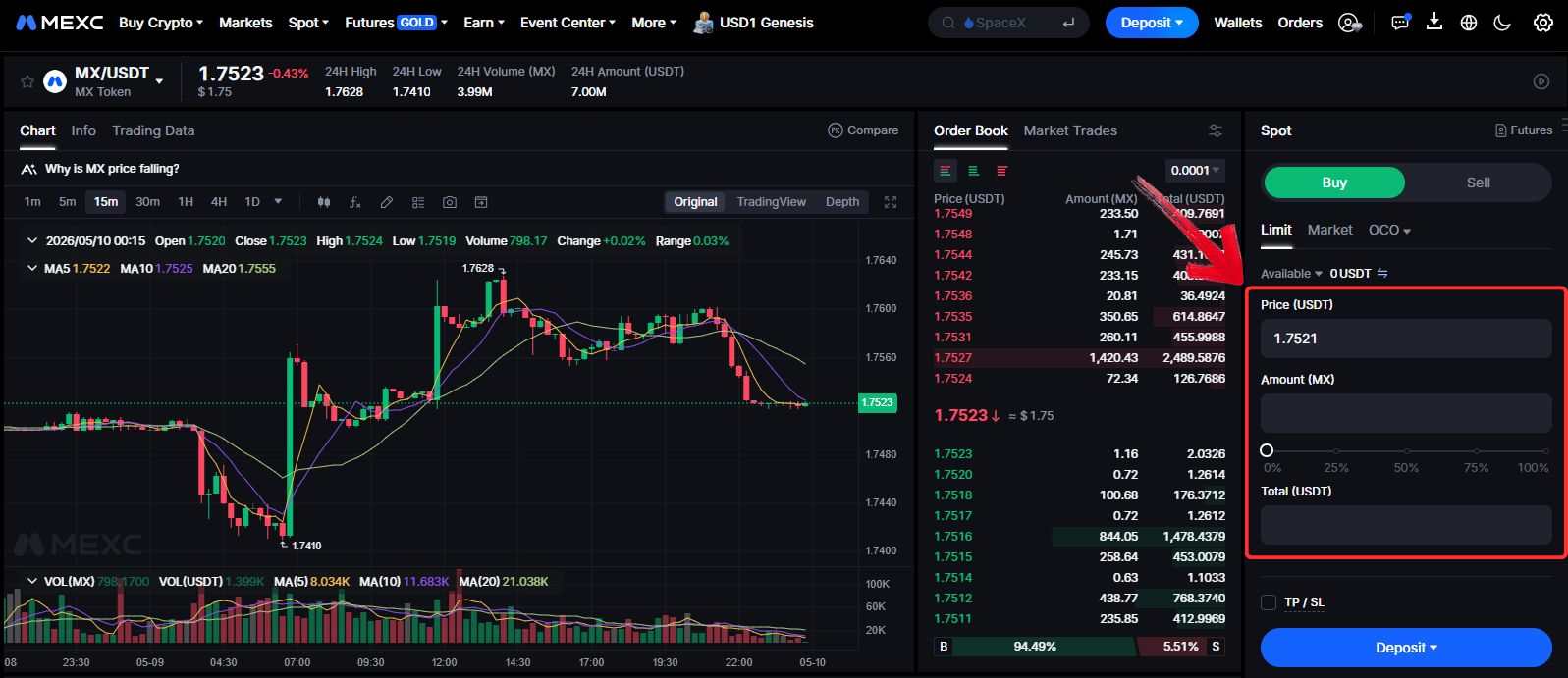
Task: Click the download app icon
Action: [x=1434, y=22]
